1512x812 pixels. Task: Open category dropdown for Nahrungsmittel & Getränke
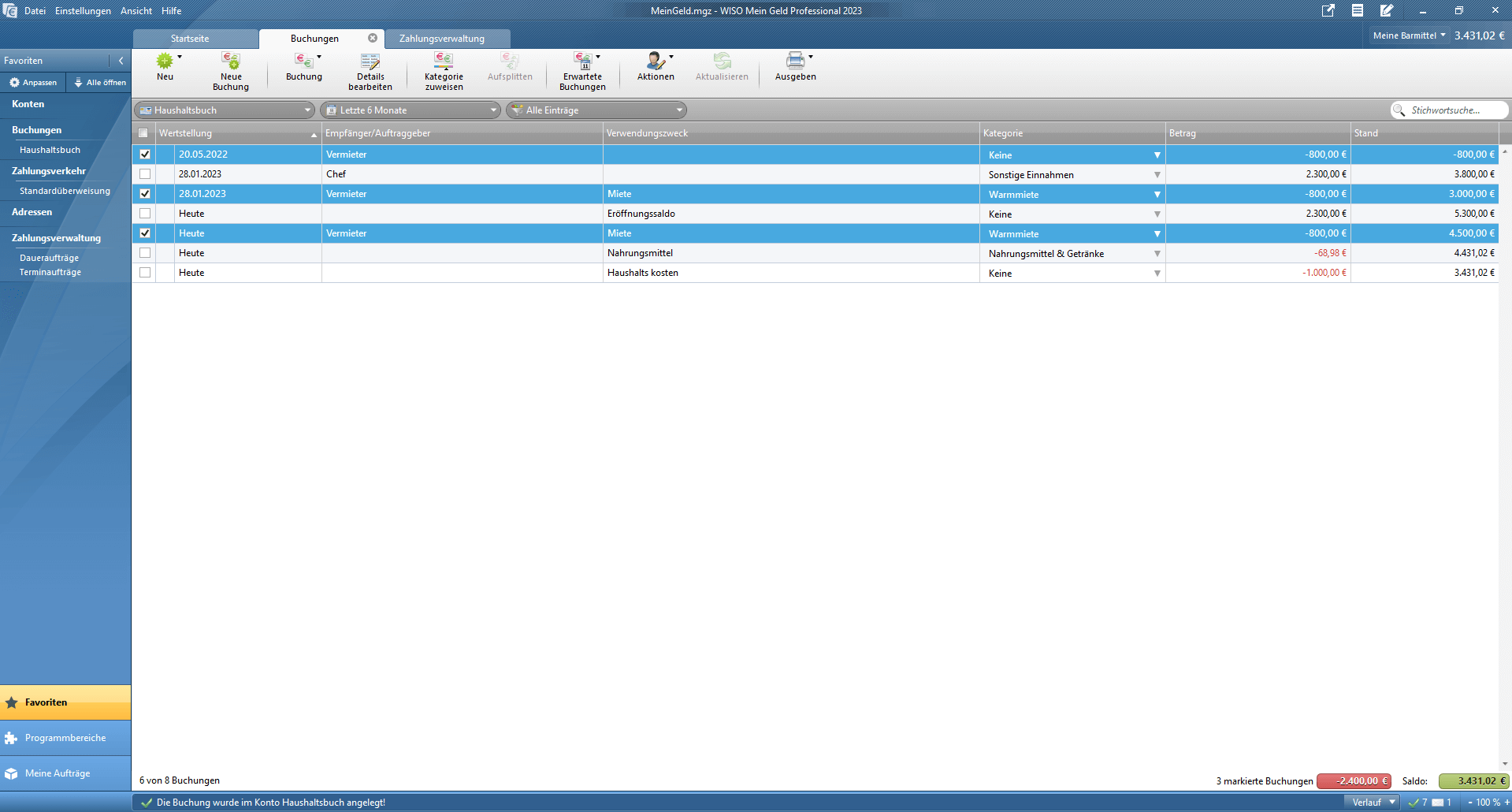click(1157, 254)
